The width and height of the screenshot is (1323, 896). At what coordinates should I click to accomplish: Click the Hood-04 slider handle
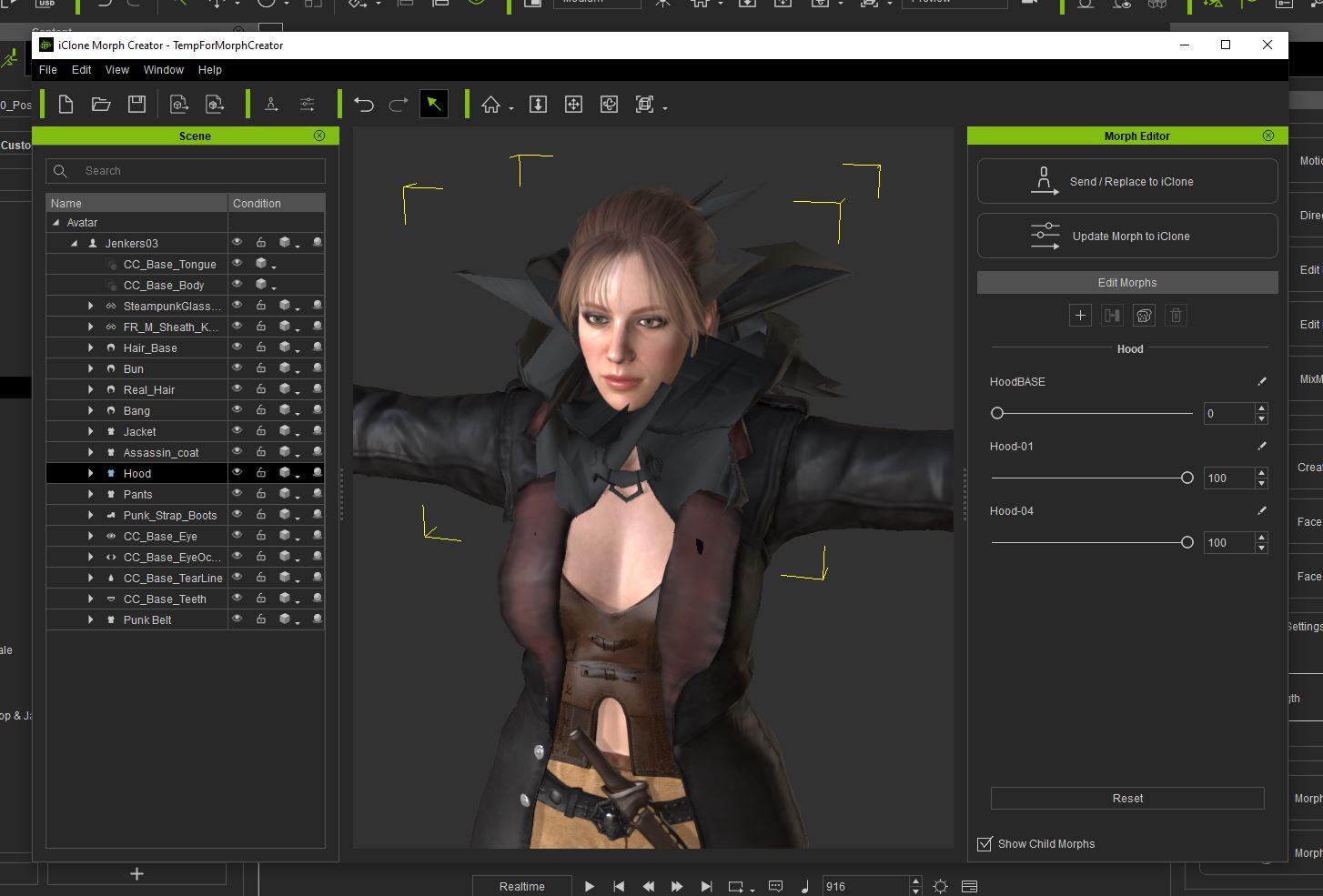pyautogui.click(x=1187, y=542)
